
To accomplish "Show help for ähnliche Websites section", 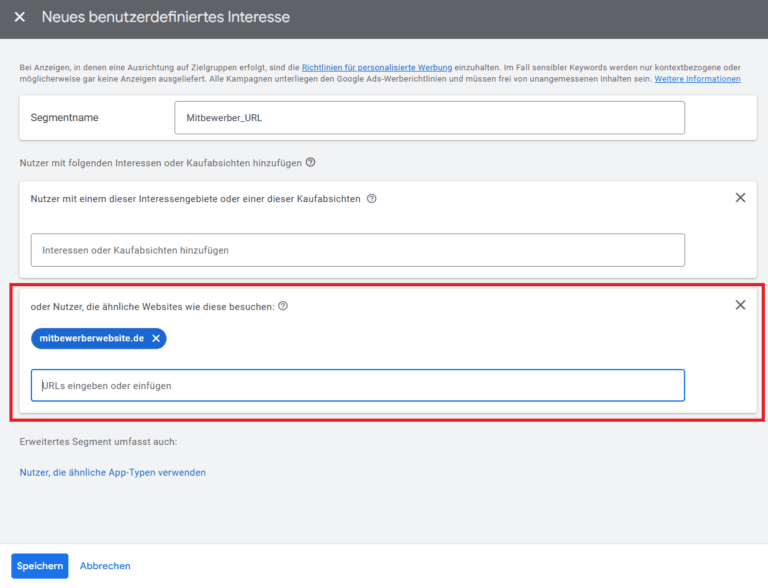I will pyautogui.click(x=283, y=306).
